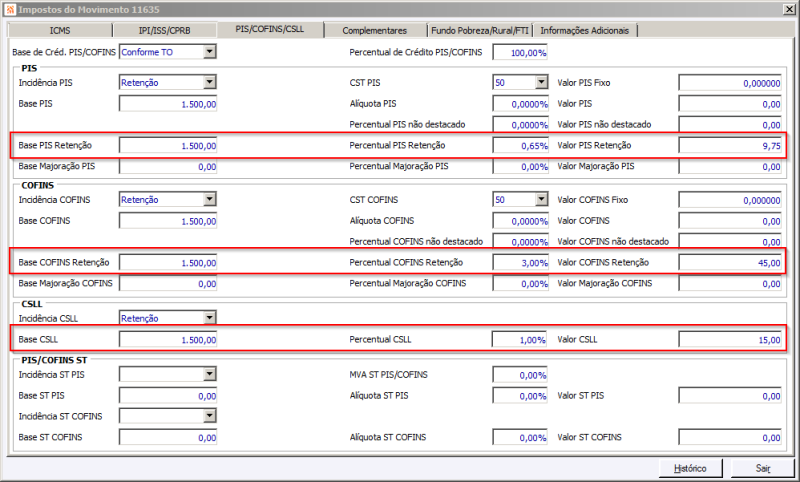Close the Impostos do Movimento window

pyautogui.click(x=788, y=9)
